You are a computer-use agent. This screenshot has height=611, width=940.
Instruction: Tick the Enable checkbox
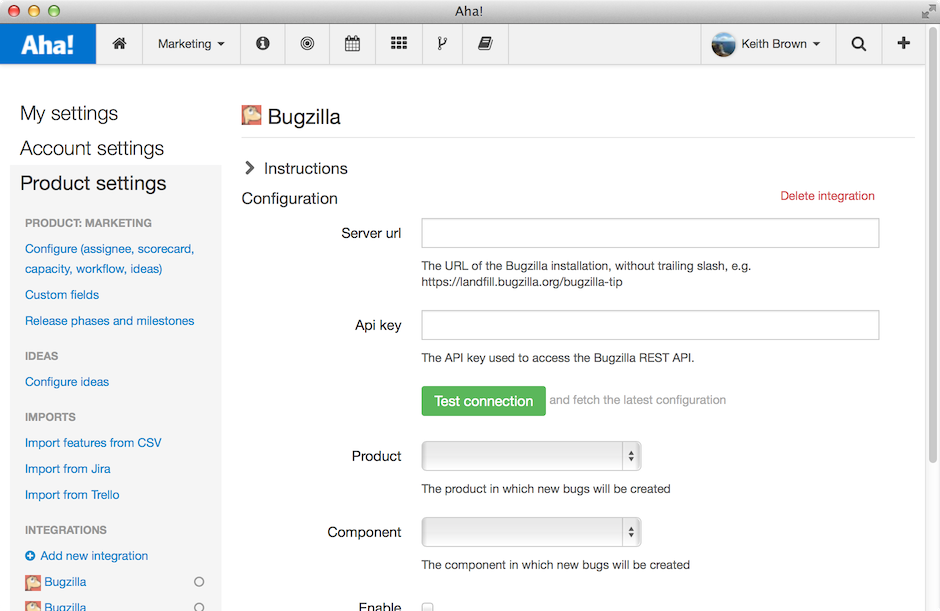pos(427,607)
